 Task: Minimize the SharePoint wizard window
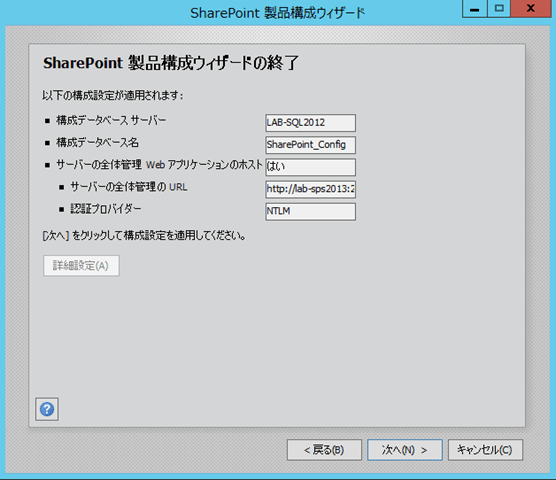click(475, 9)
